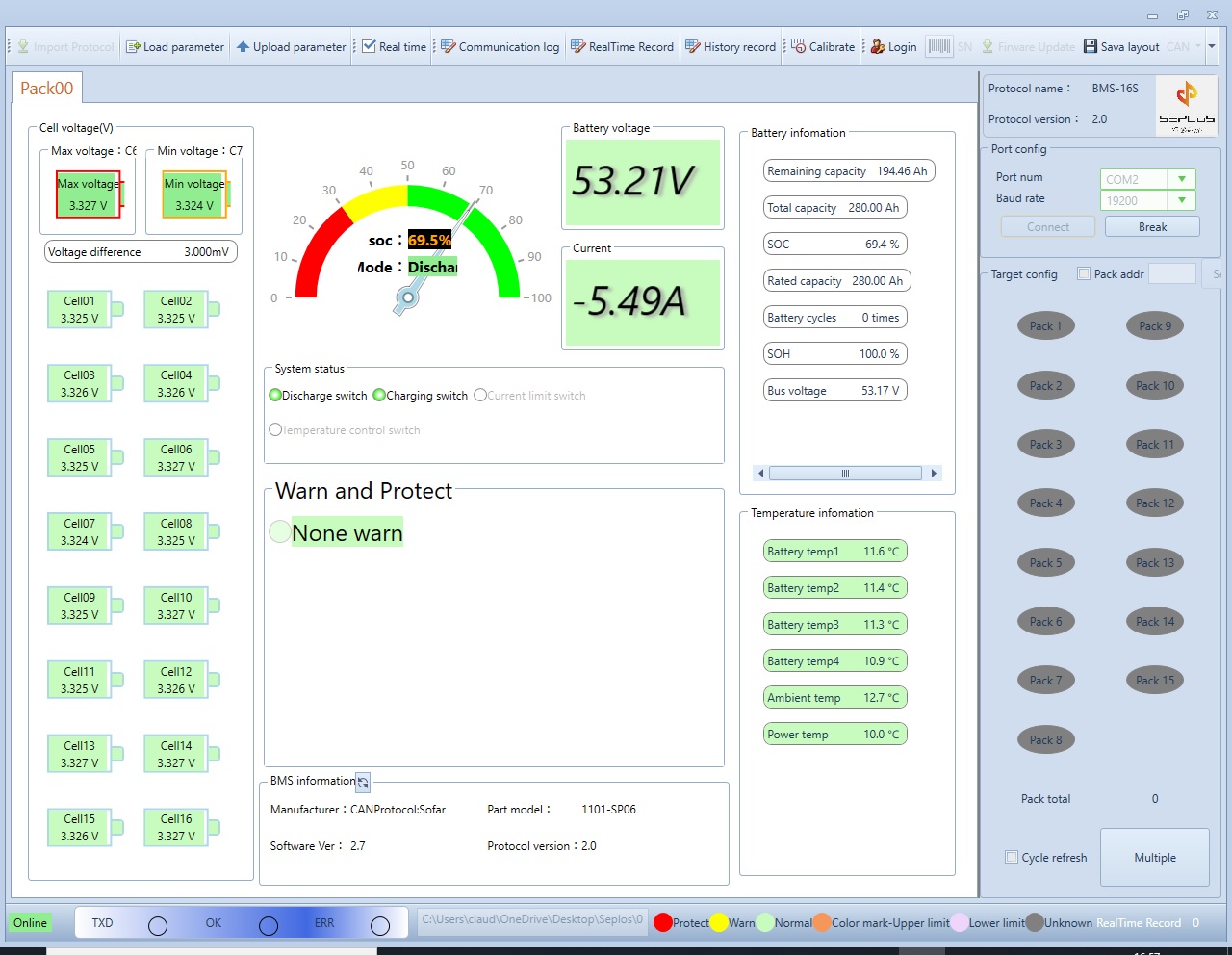Click the Seplos logo
Viewport: 1232px width, 955px height.
[x=1187, y=105]
